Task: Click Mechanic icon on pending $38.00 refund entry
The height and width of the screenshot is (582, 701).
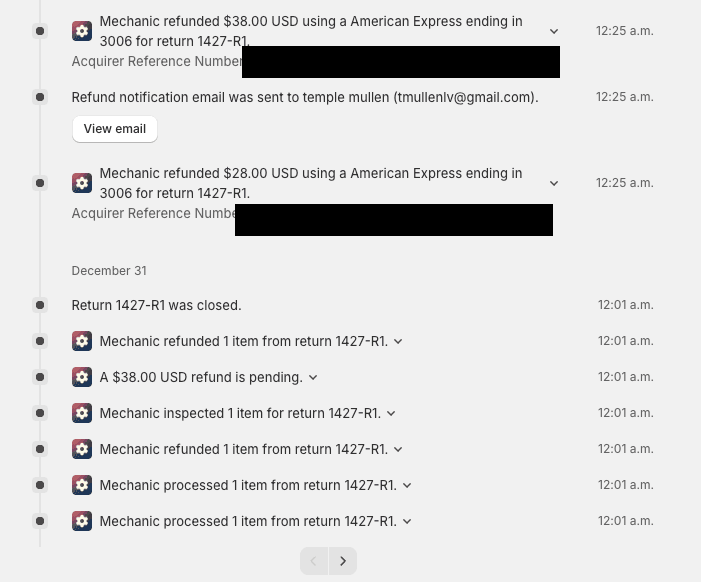Action: click(82, 377)
